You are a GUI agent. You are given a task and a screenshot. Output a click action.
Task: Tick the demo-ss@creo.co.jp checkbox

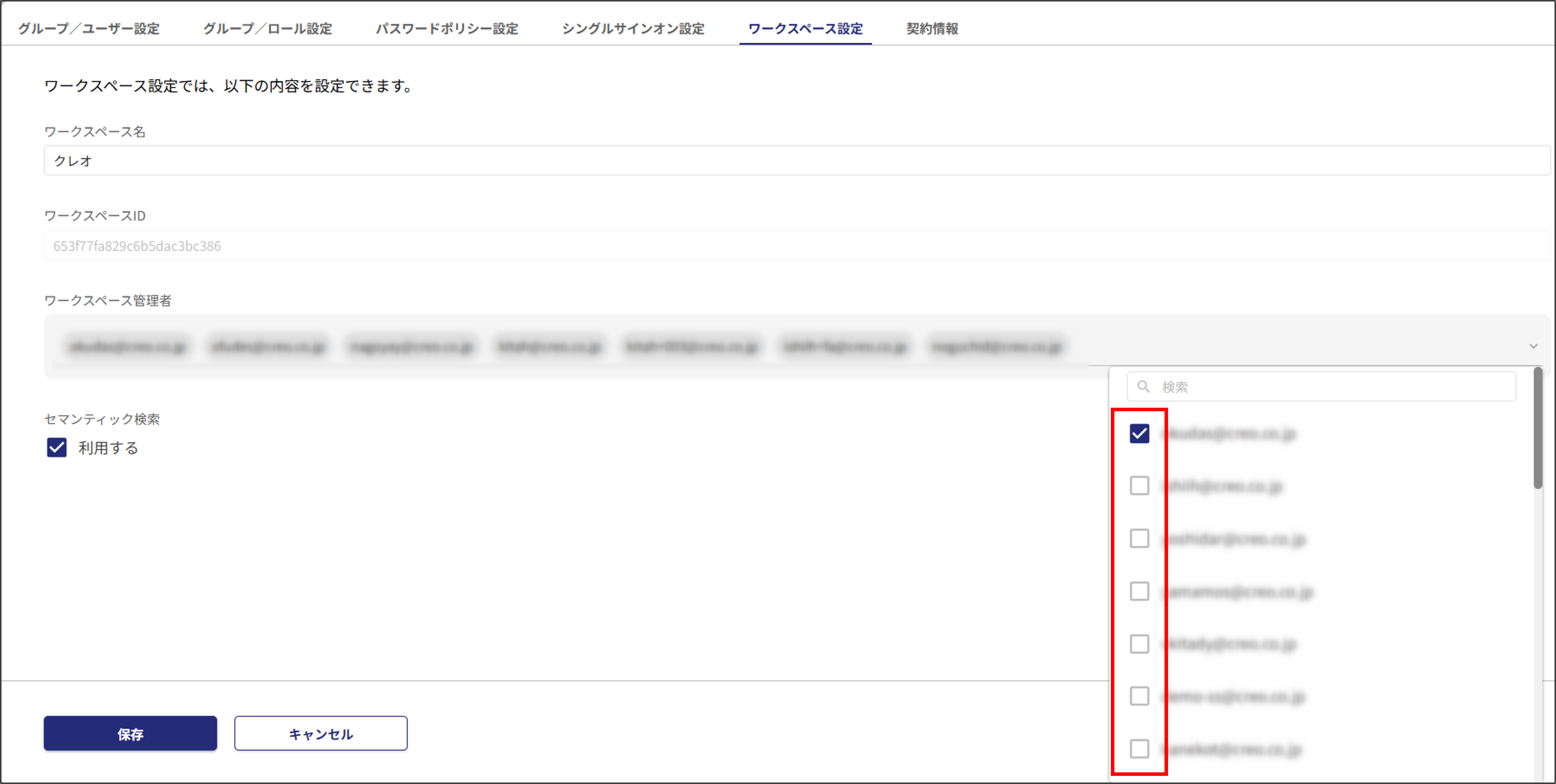(x=1139, y=696)
